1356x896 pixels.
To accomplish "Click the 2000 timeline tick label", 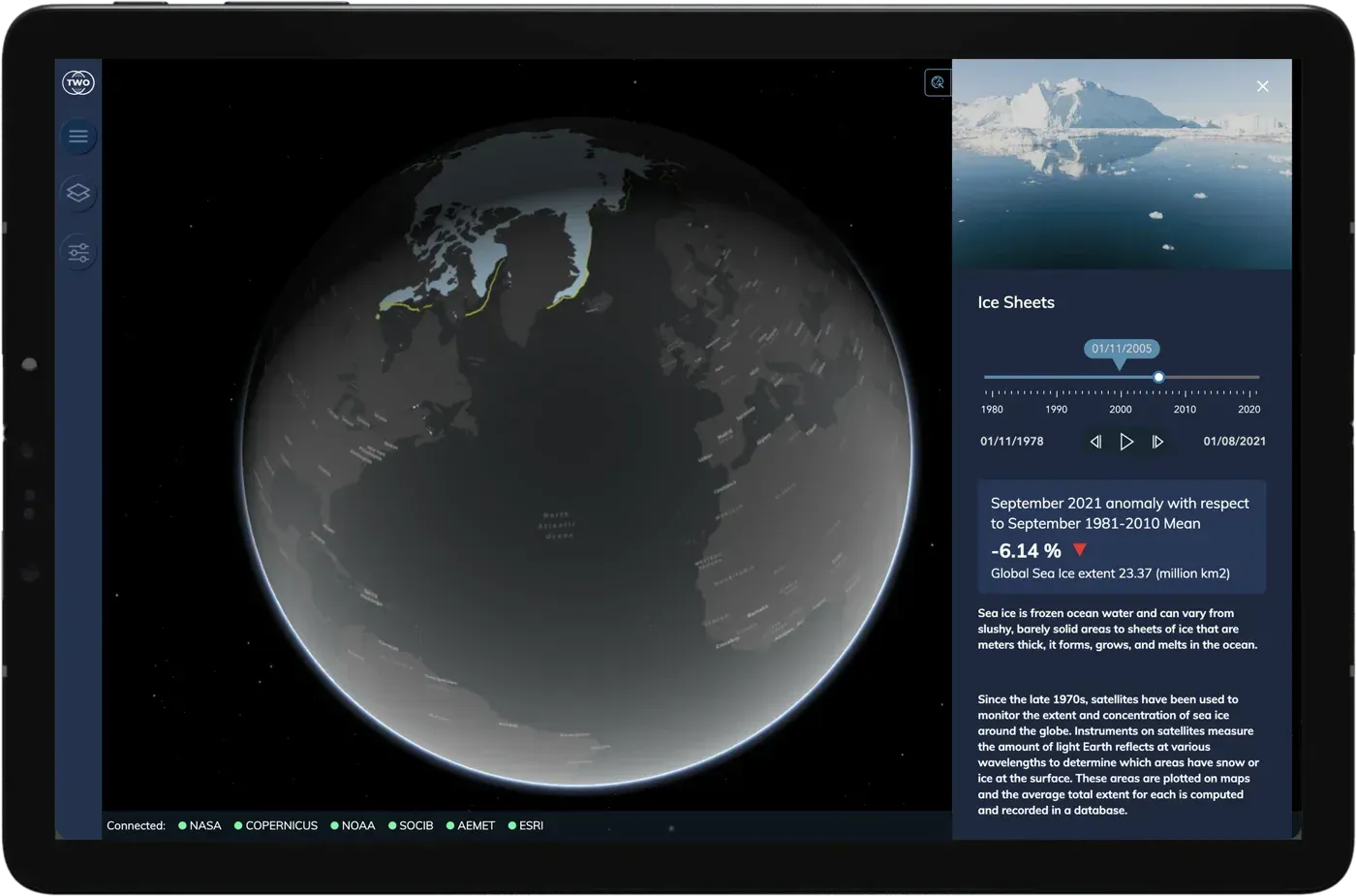I will 1121,410.
